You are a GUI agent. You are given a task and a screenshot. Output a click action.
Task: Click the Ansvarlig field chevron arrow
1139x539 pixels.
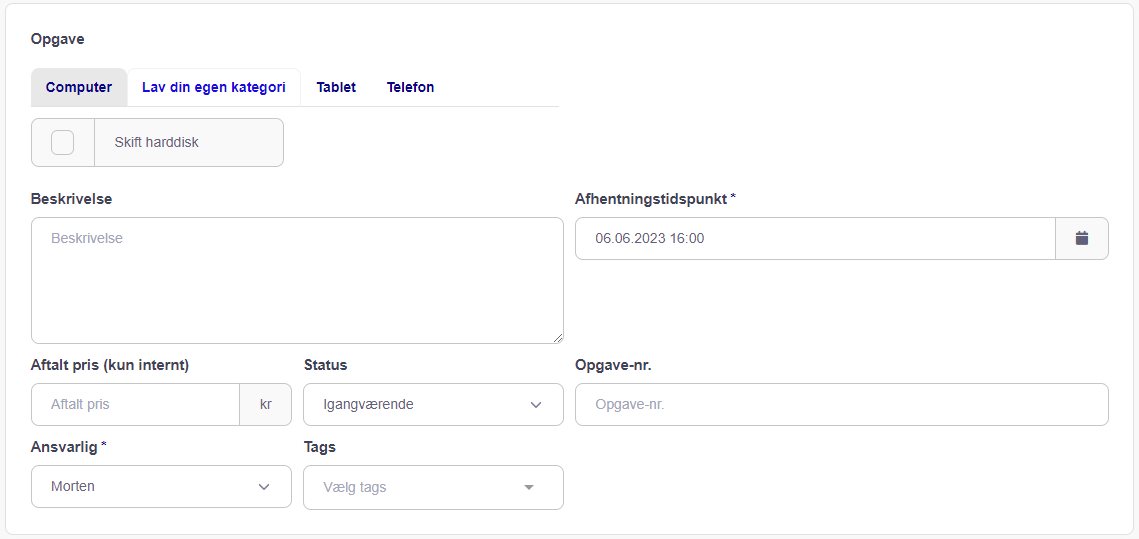click(x=264, y=487)
